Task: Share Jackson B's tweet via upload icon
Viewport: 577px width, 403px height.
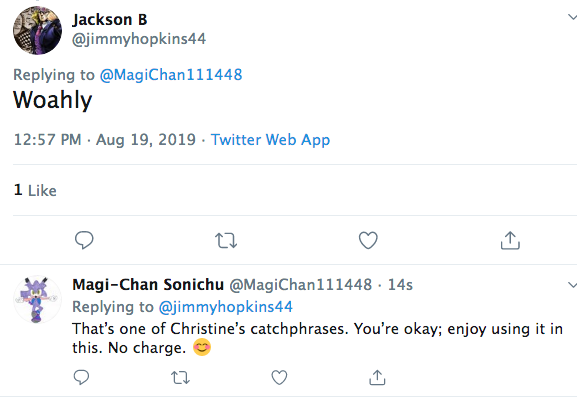Action: pyautogui.click(x=510, y=240)
